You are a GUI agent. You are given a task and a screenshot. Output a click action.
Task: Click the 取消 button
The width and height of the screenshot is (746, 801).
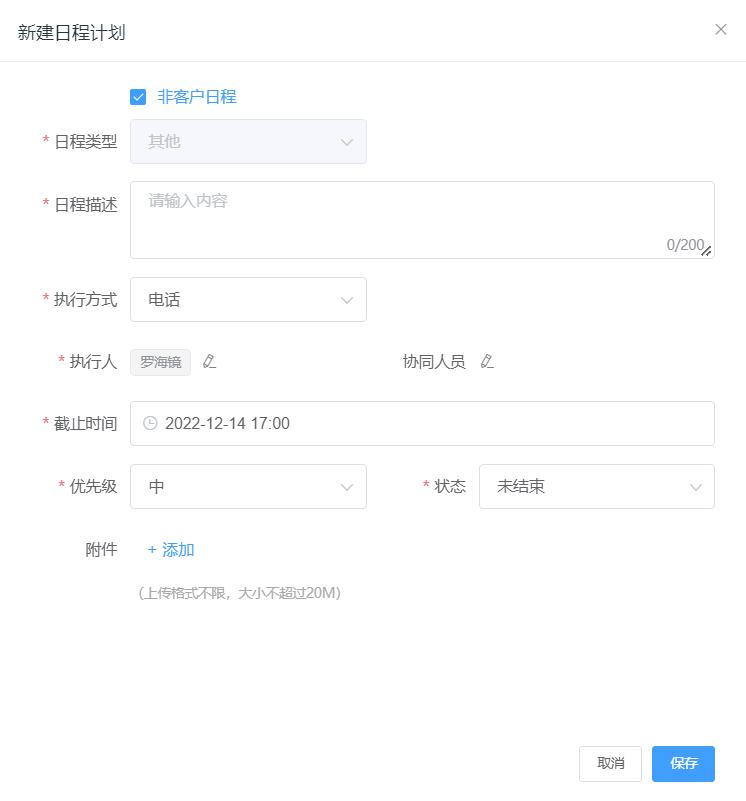coord(610,764)
